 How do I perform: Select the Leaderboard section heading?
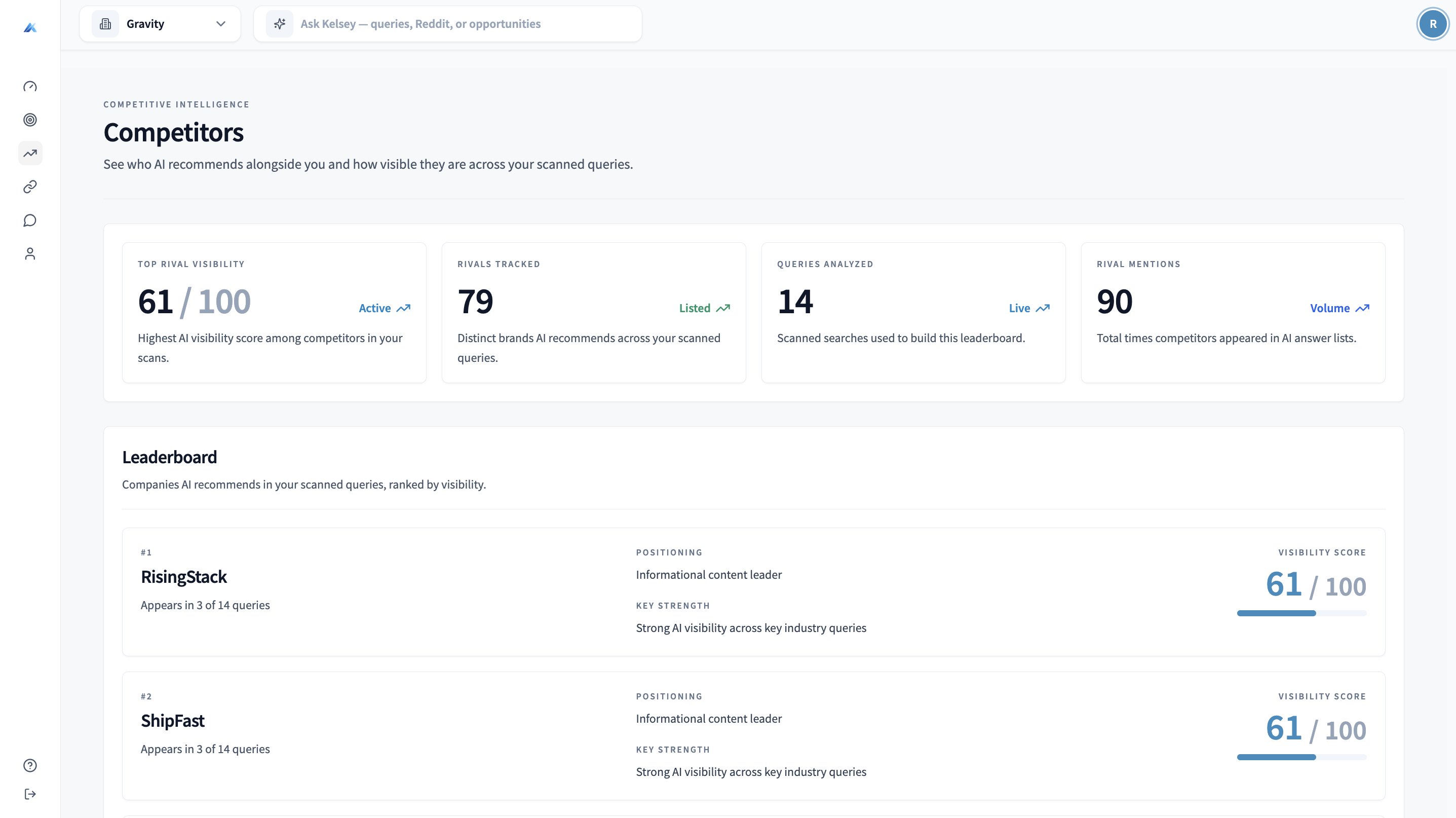(x=170, y=457)
